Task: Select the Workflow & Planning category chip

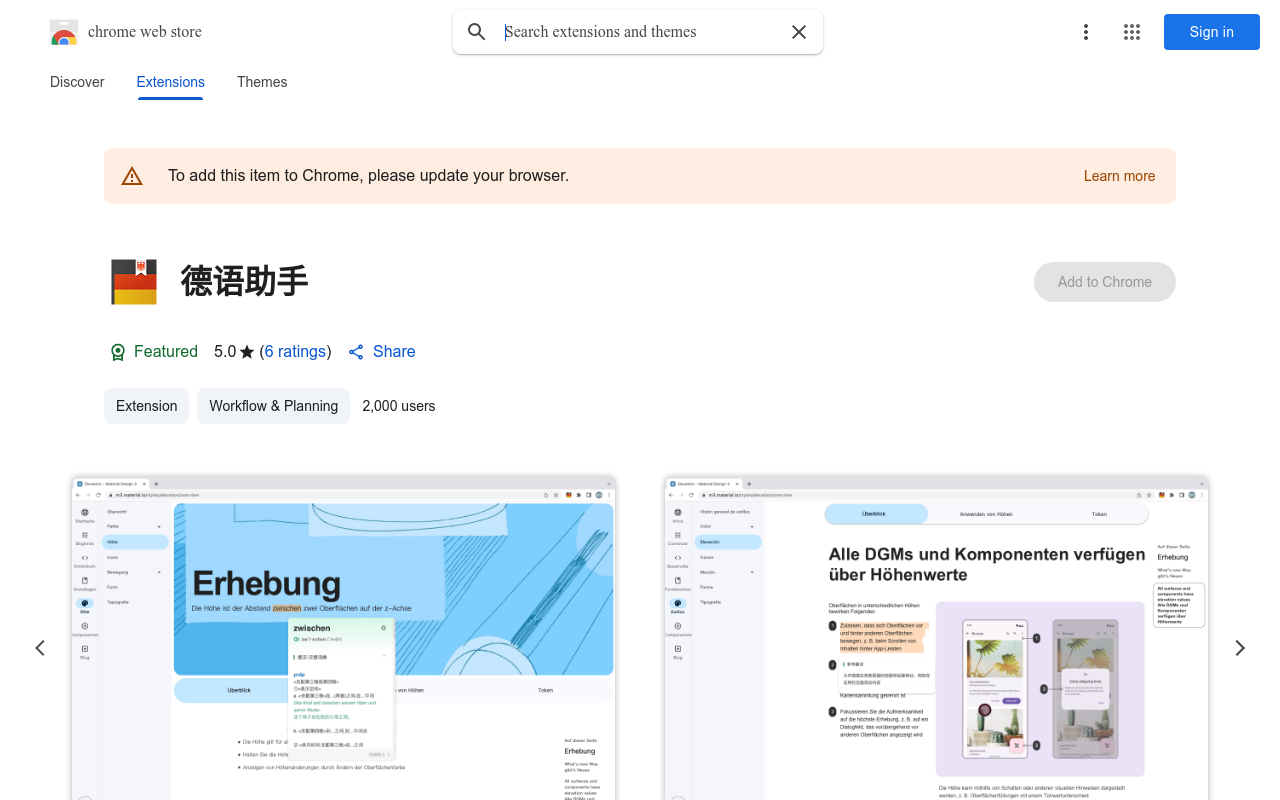Action: pos(273,406)
